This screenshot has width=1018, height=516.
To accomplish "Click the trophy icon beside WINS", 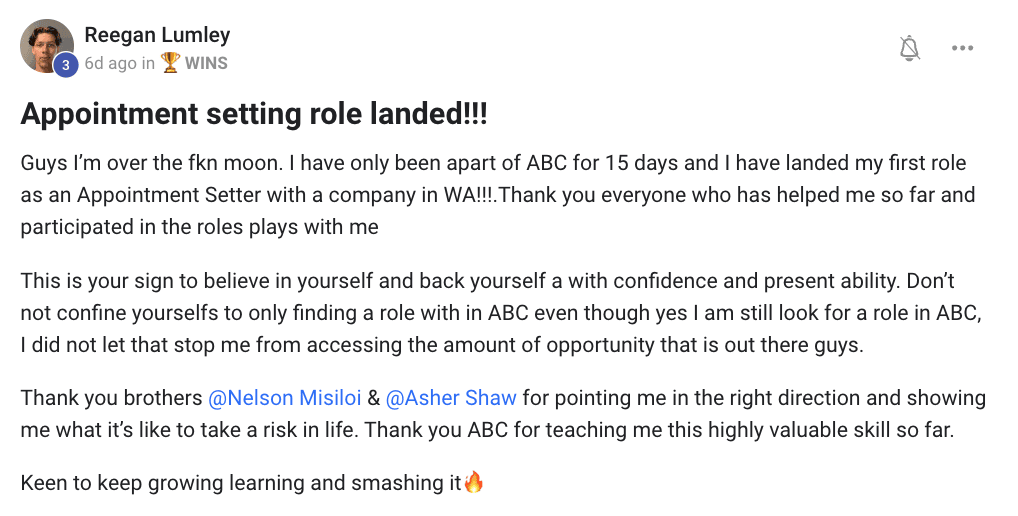I will tap(170, 63).
